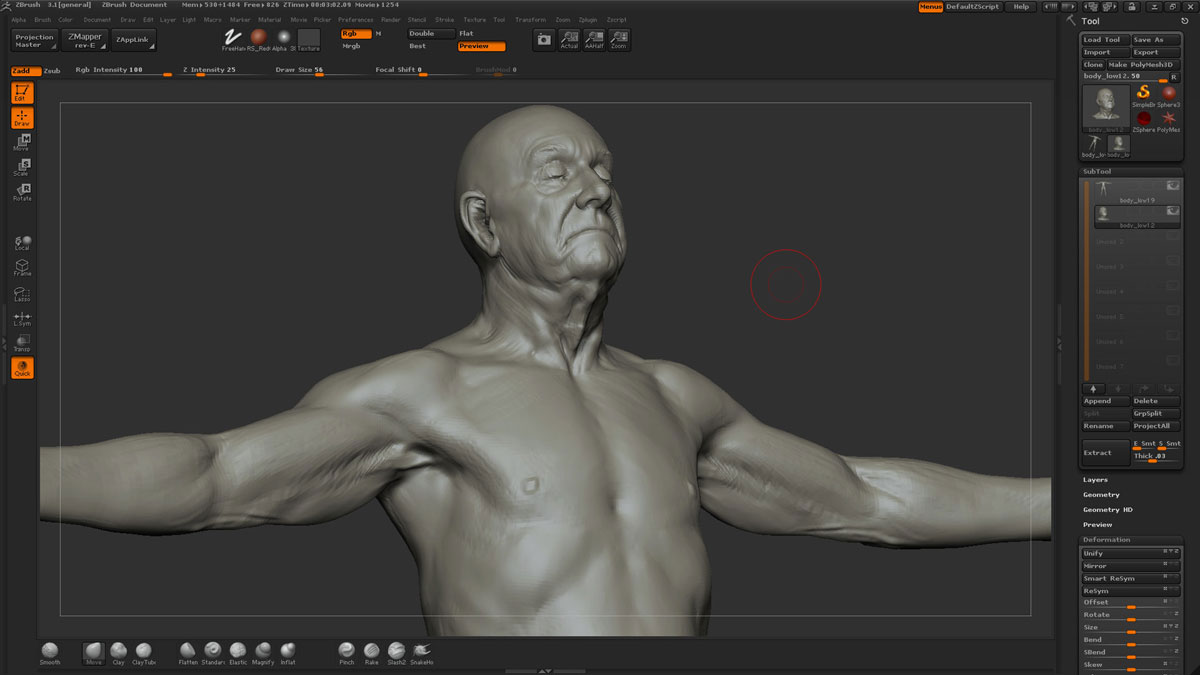Toggle Local symmetry L.Sym button

pos(22,319)
